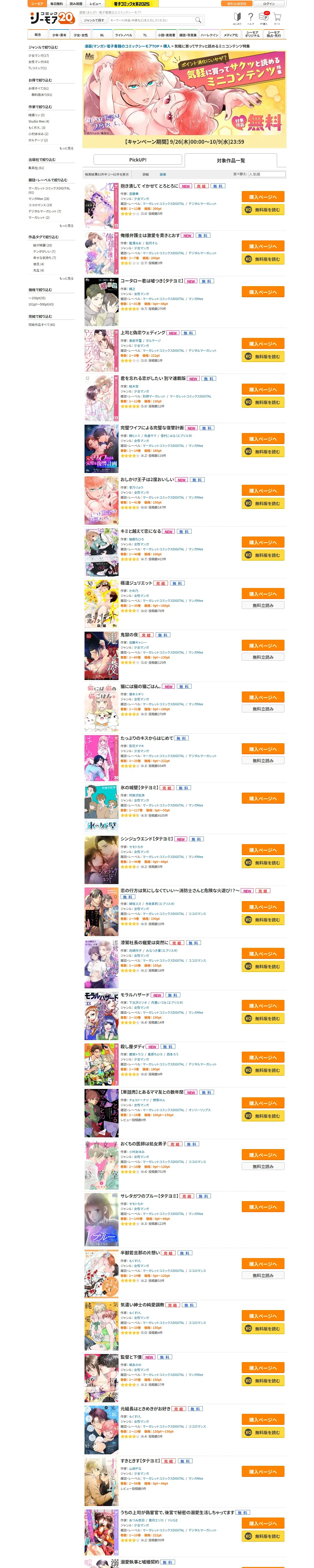Expand もっと見る under 雑誌・レーベルで絞り込む
Image resolution: width=314 pixels, height=1568 pixels.
66,225
